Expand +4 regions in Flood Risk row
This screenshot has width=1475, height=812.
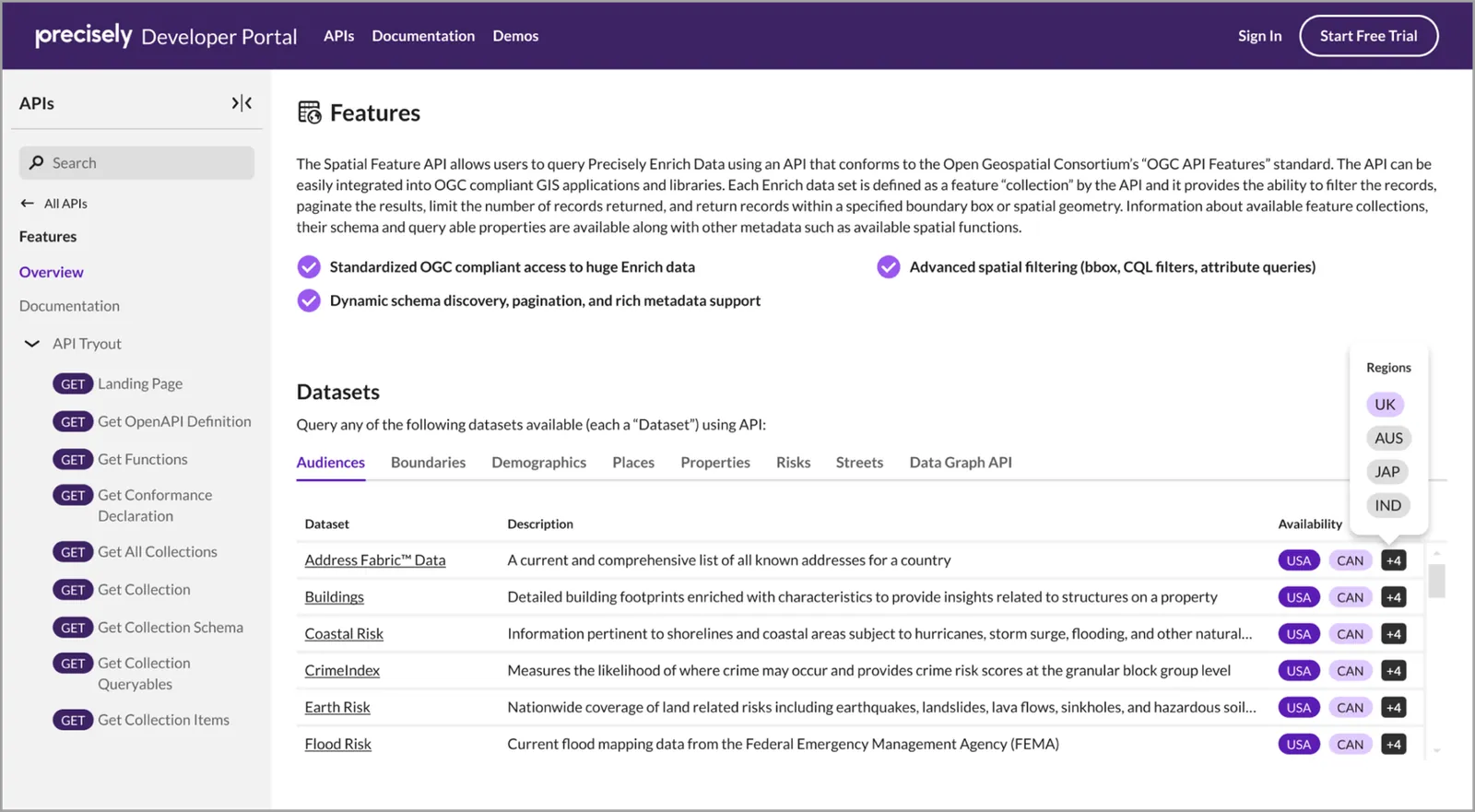1394,745
